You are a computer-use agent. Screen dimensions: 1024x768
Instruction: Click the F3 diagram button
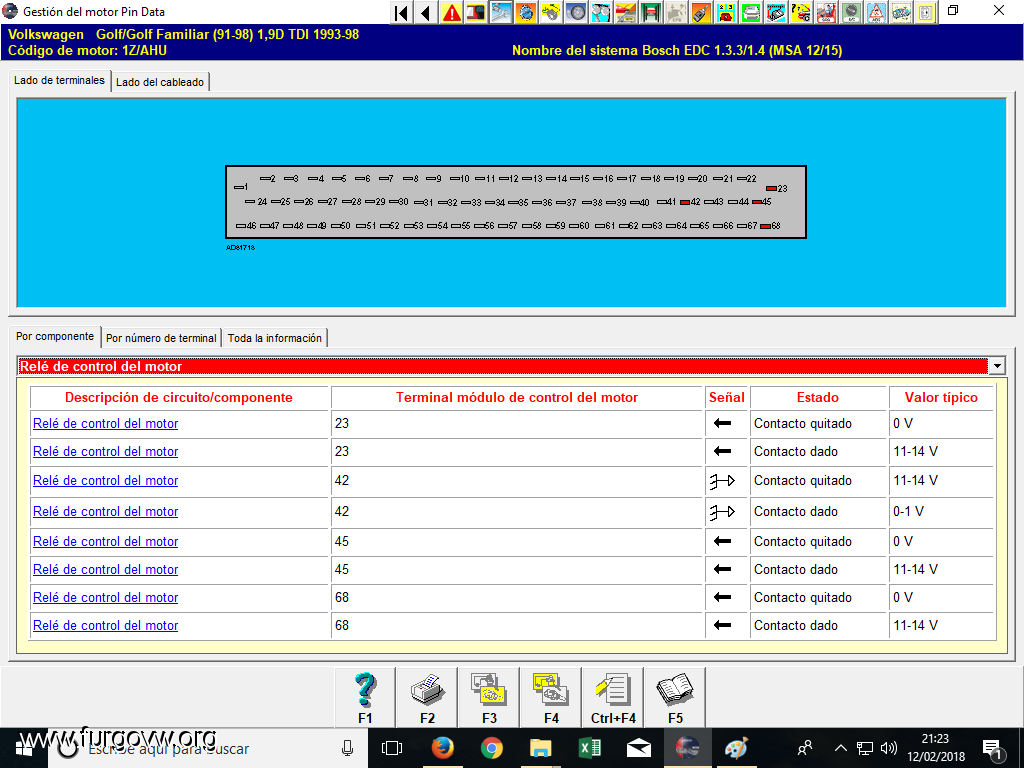click(489, 697)
